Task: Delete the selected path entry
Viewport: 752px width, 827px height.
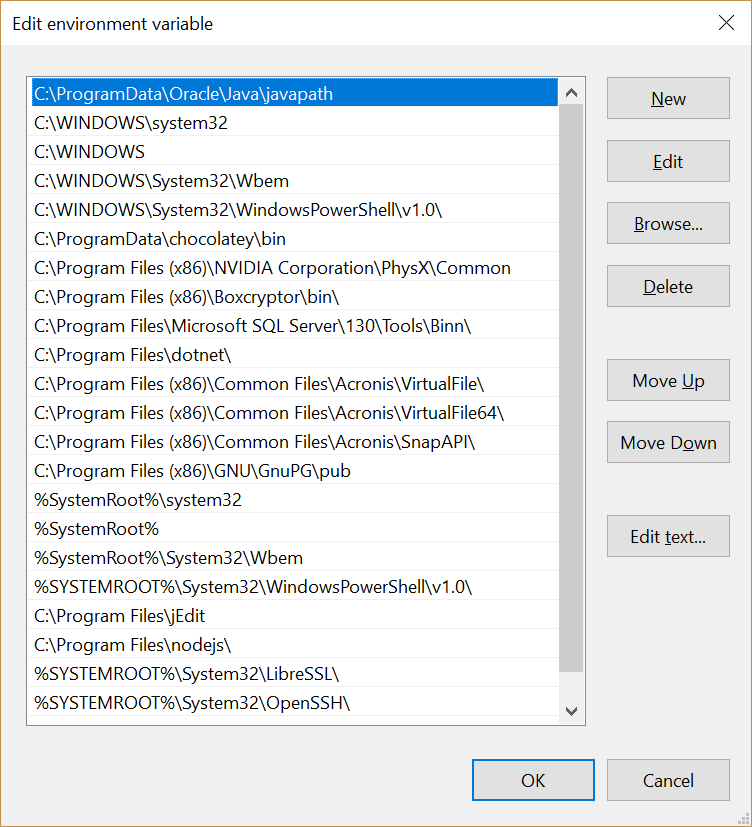Action: [x=668, y=287]
